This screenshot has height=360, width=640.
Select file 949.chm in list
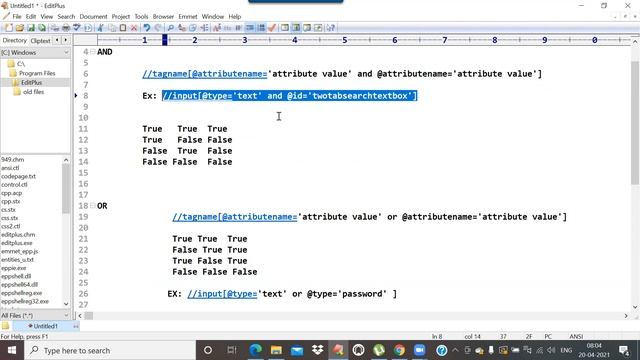[13, 160]
